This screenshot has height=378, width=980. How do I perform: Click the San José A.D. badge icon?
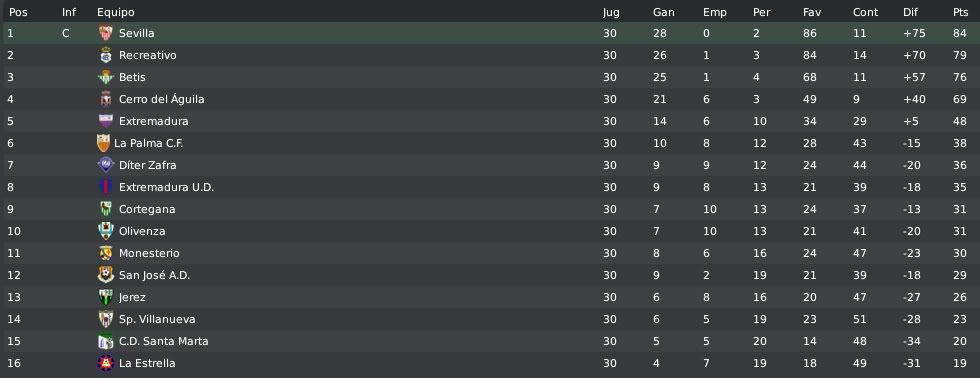pyautogui.click(x=106, y=275)
